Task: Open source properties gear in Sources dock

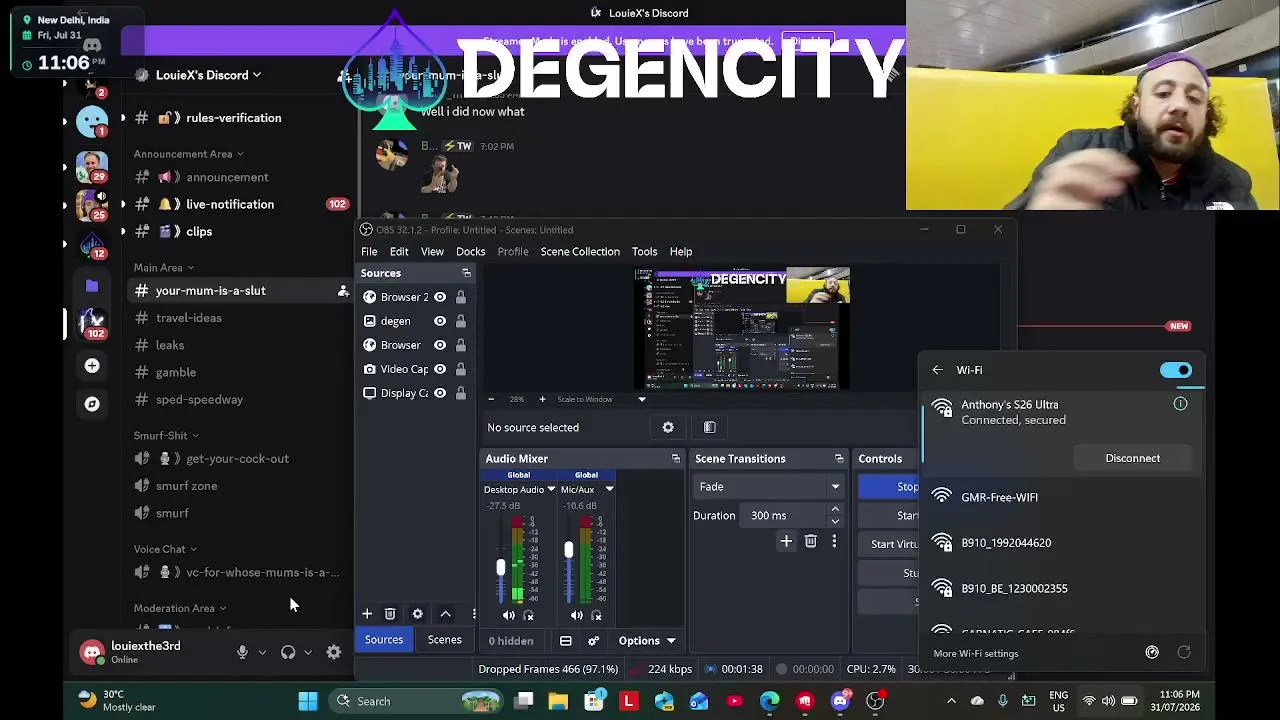Action: tap(418, 614)
